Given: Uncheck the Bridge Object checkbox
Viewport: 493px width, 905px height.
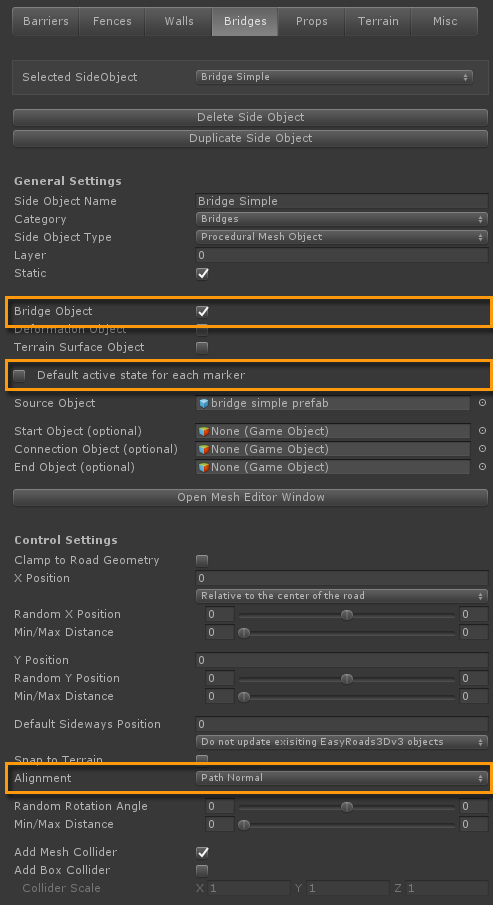Looking at the screenshot, I should coord(202,312).
